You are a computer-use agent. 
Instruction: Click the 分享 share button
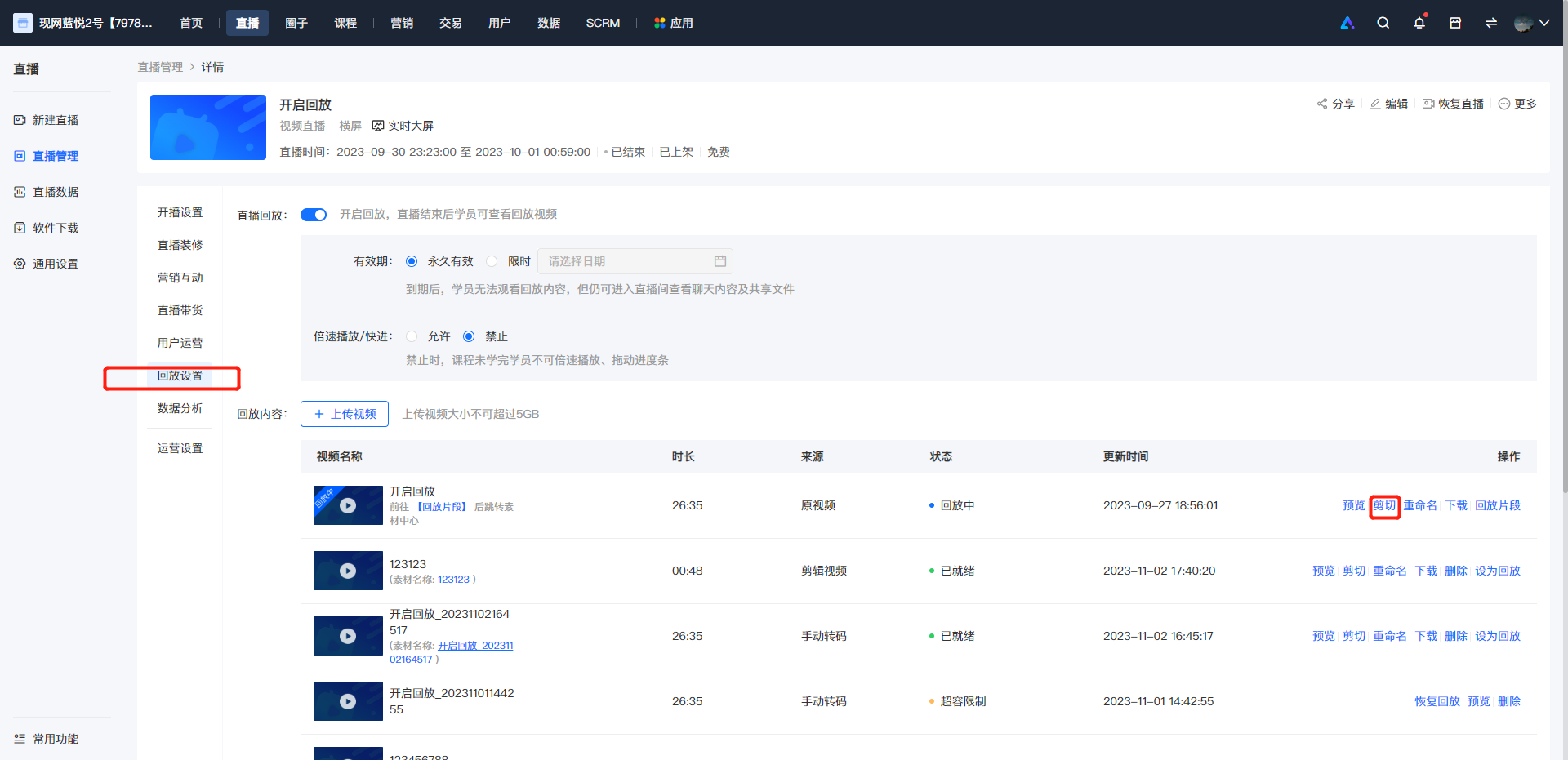pyautogui.click(x=1335, y=104)
